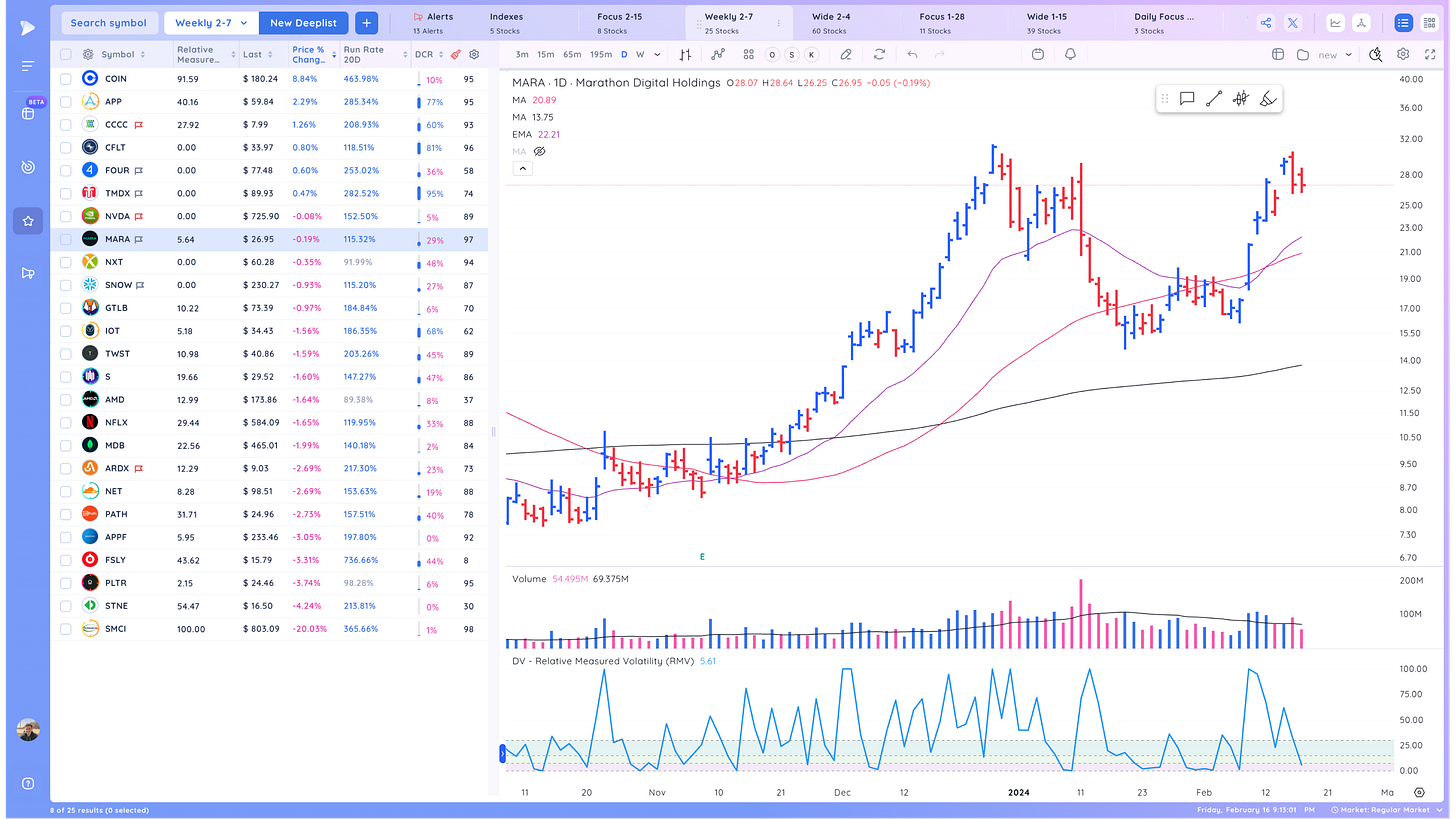Sort by Symbol column
Viewport: 1456px width, 819px height.
click(123, 55)
